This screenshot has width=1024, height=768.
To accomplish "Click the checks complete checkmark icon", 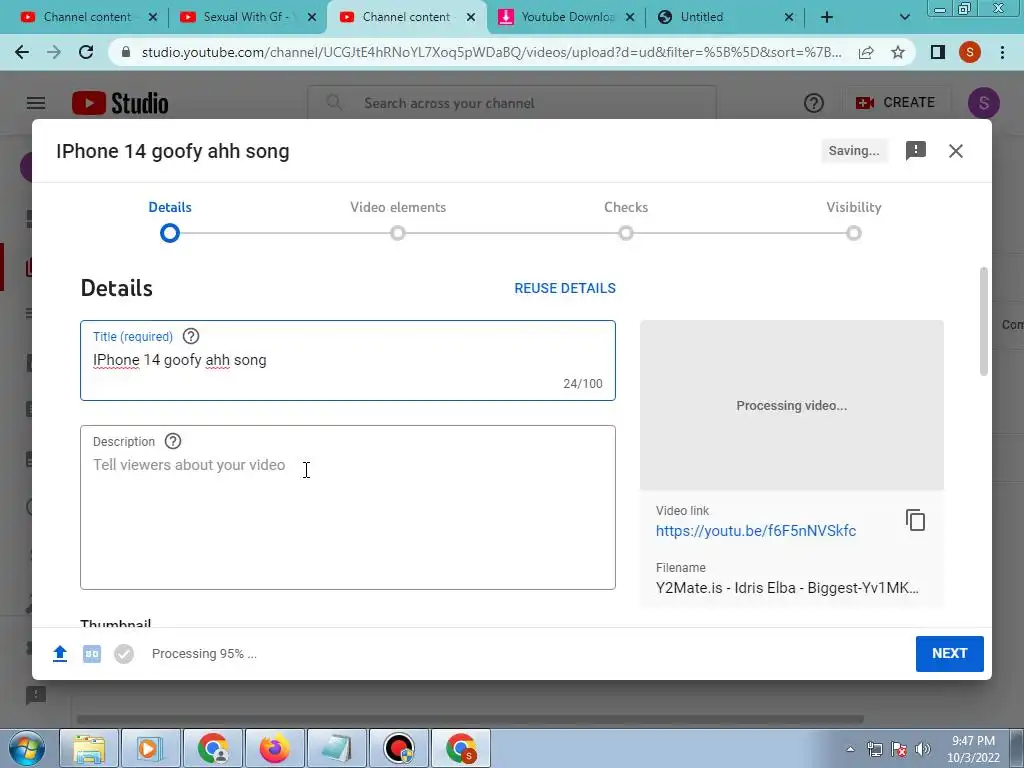I will pos(124,654).
